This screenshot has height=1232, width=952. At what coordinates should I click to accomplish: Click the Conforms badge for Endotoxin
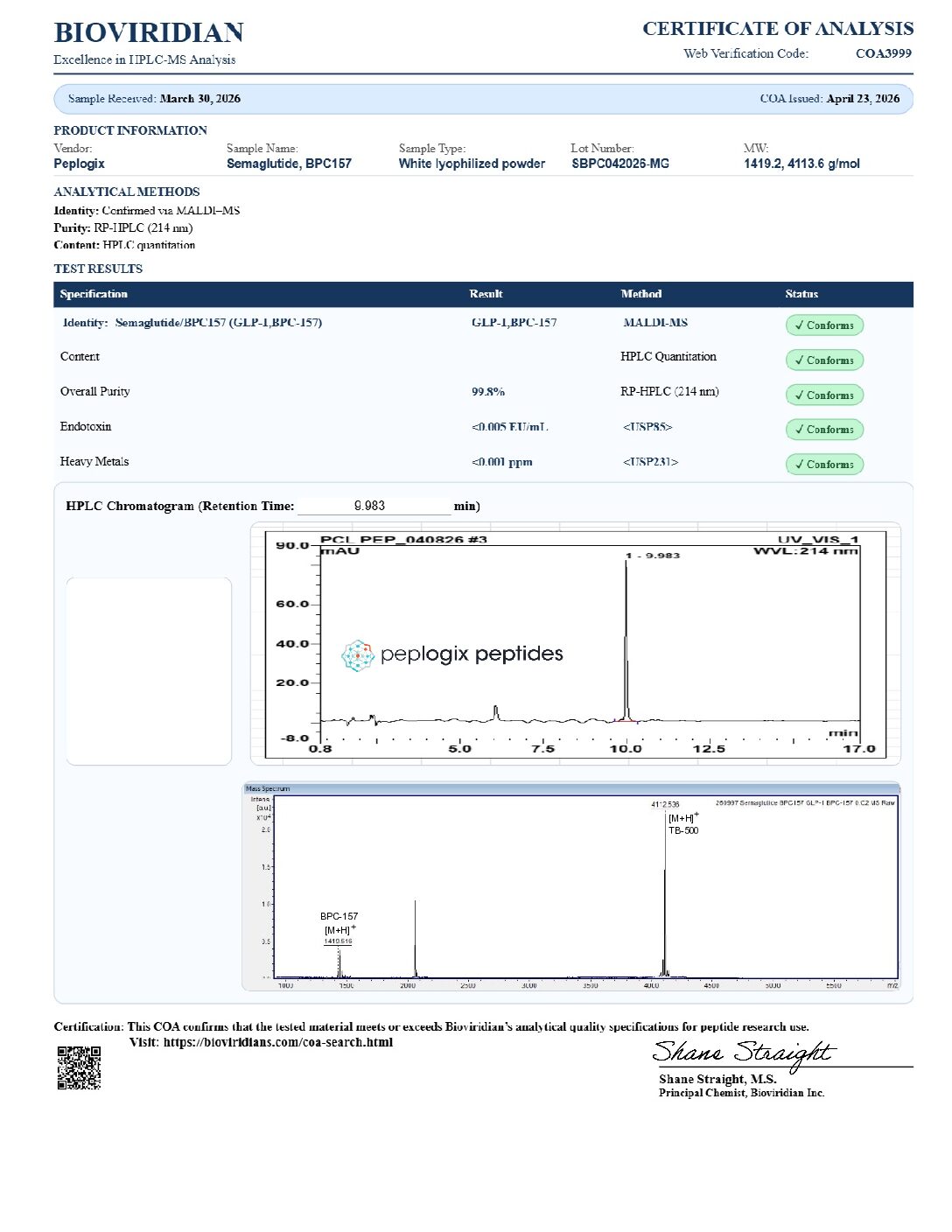(824, 430)
